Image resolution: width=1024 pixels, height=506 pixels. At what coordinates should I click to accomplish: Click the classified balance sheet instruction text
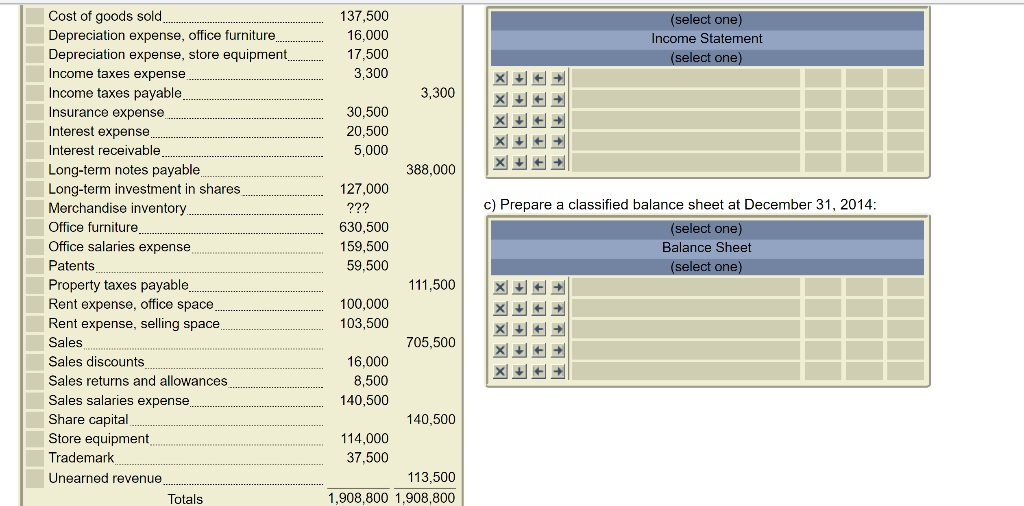point(680,204)
